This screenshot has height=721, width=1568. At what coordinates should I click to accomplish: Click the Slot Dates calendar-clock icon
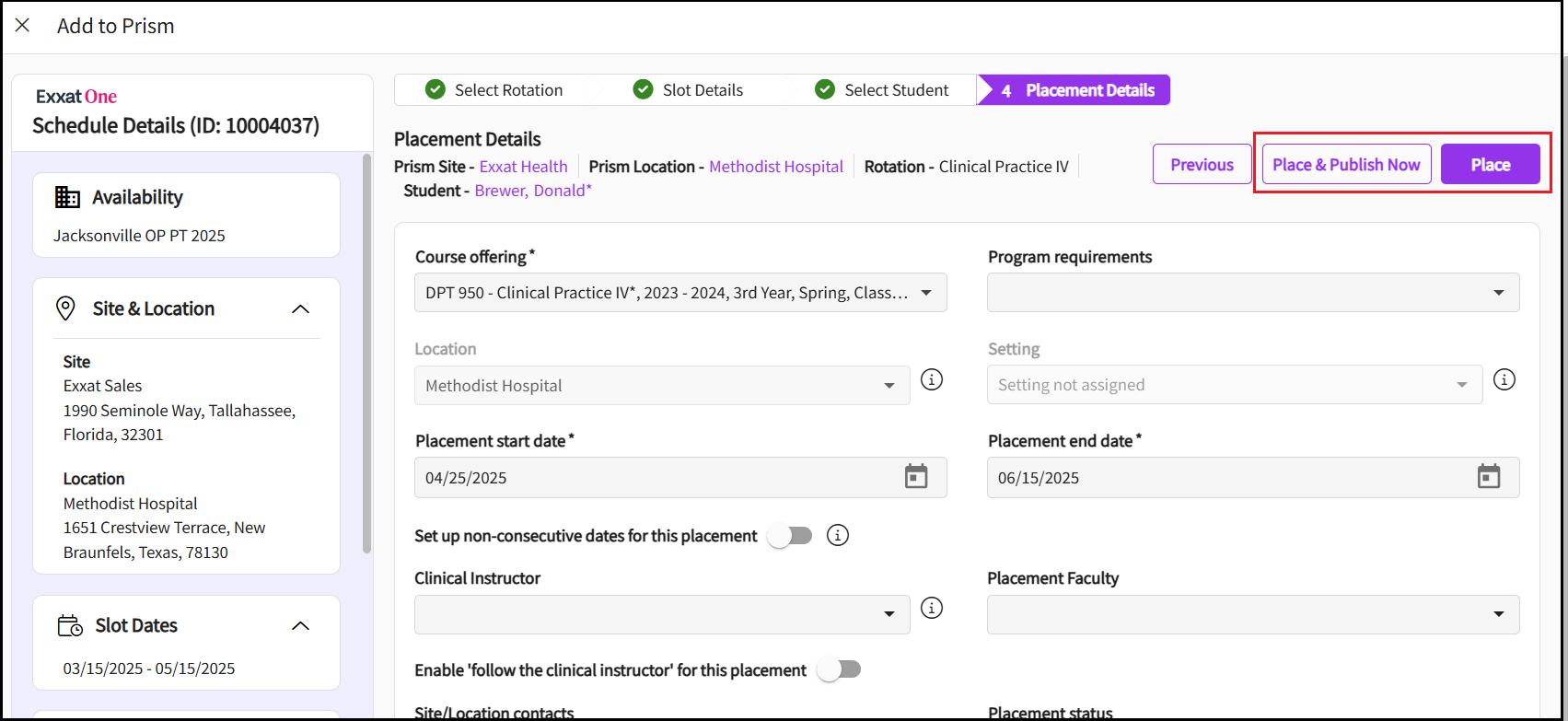click(x=70, y=626)
